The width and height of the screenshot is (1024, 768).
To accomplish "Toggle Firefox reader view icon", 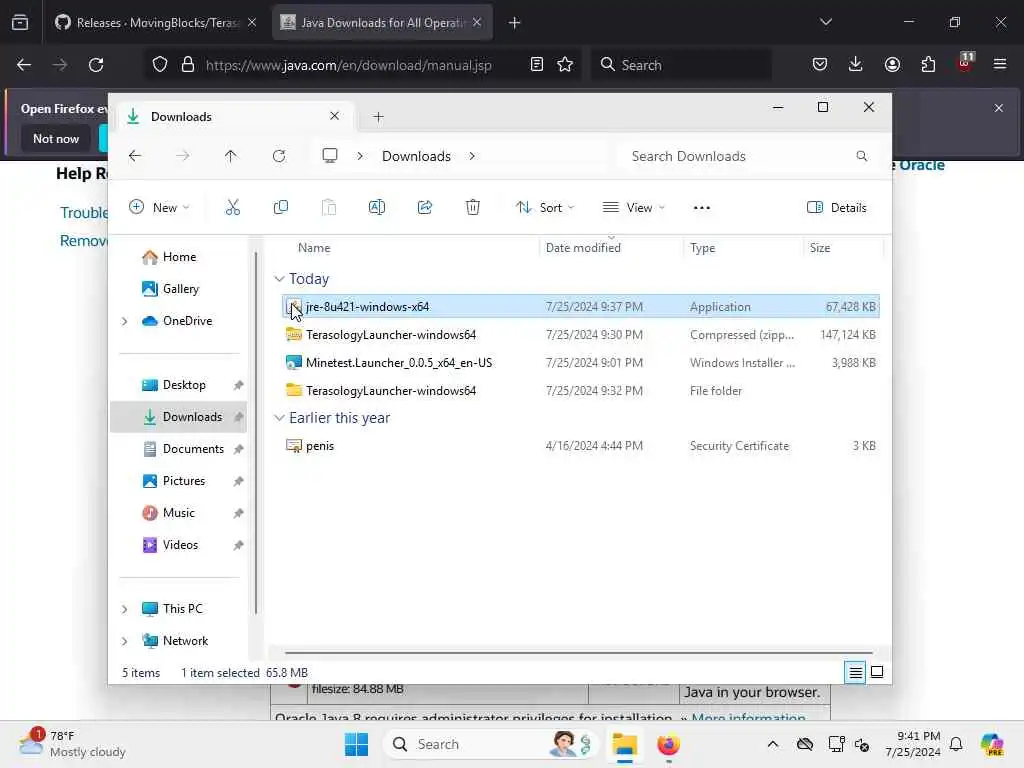I will click(537, 65).
